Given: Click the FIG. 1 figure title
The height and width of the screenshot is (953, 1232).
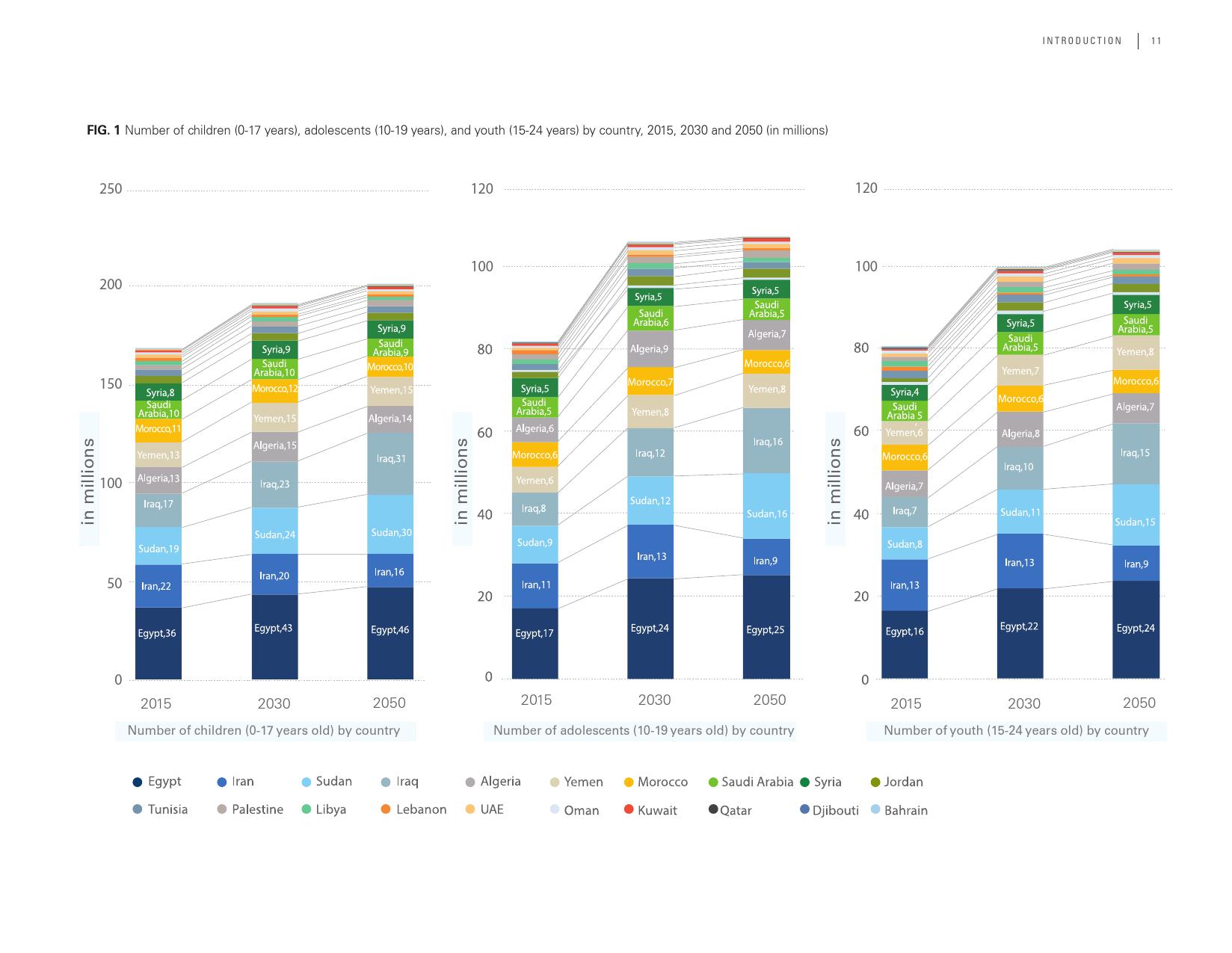Looking at the screenshot, I should [458, 130].
